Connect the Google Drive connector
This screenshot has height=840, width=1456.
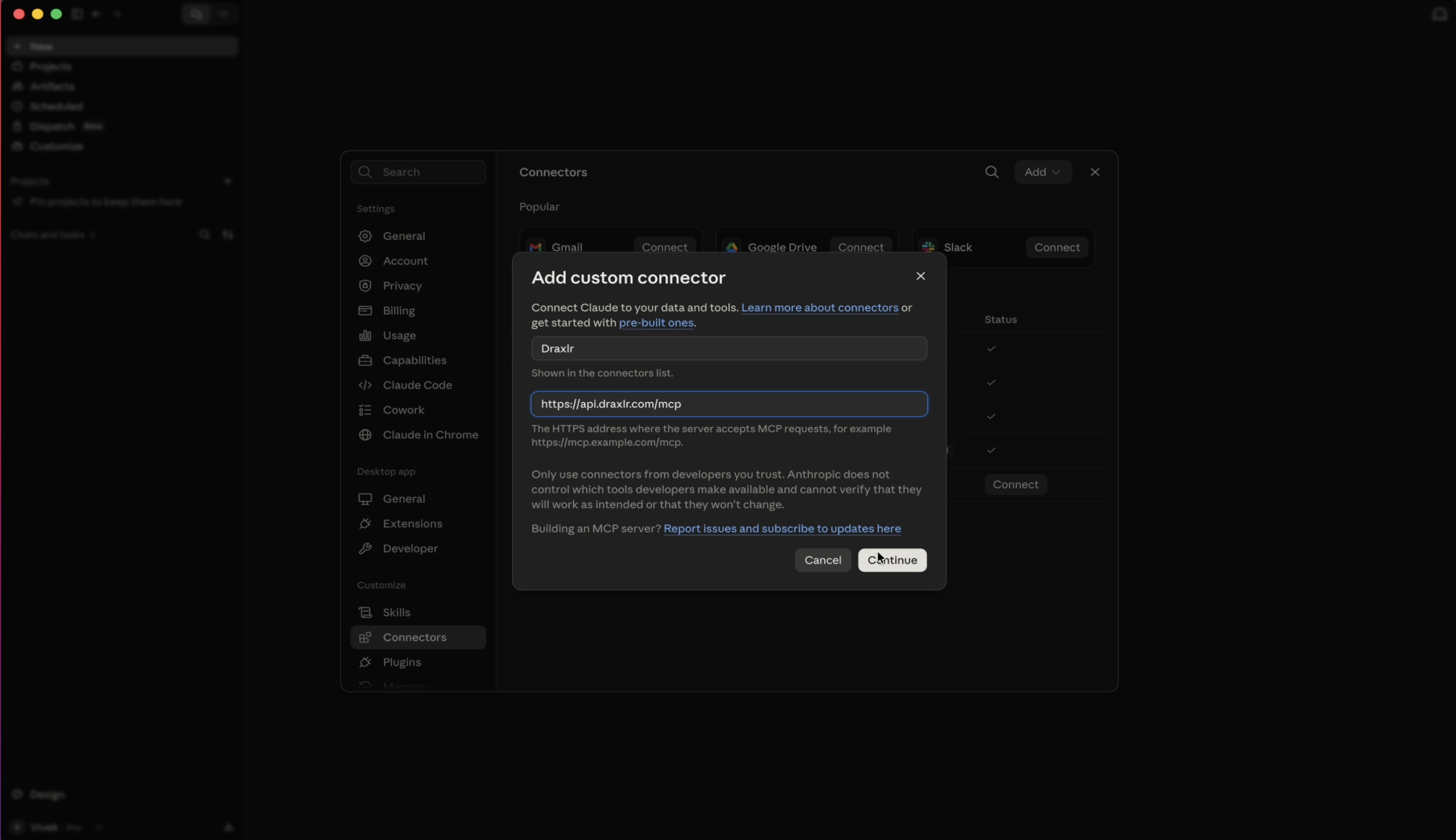tap(860, 247)
